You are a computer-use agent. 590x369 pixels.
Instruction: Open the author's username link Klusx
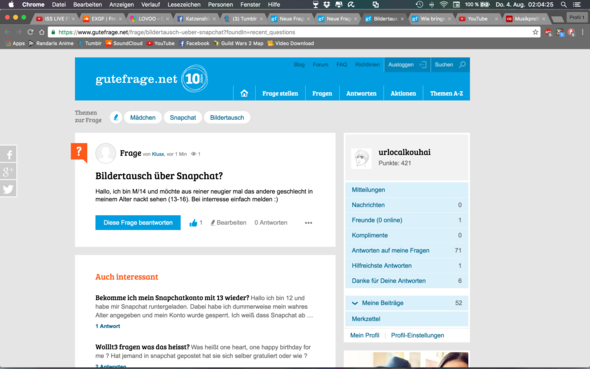158,154
